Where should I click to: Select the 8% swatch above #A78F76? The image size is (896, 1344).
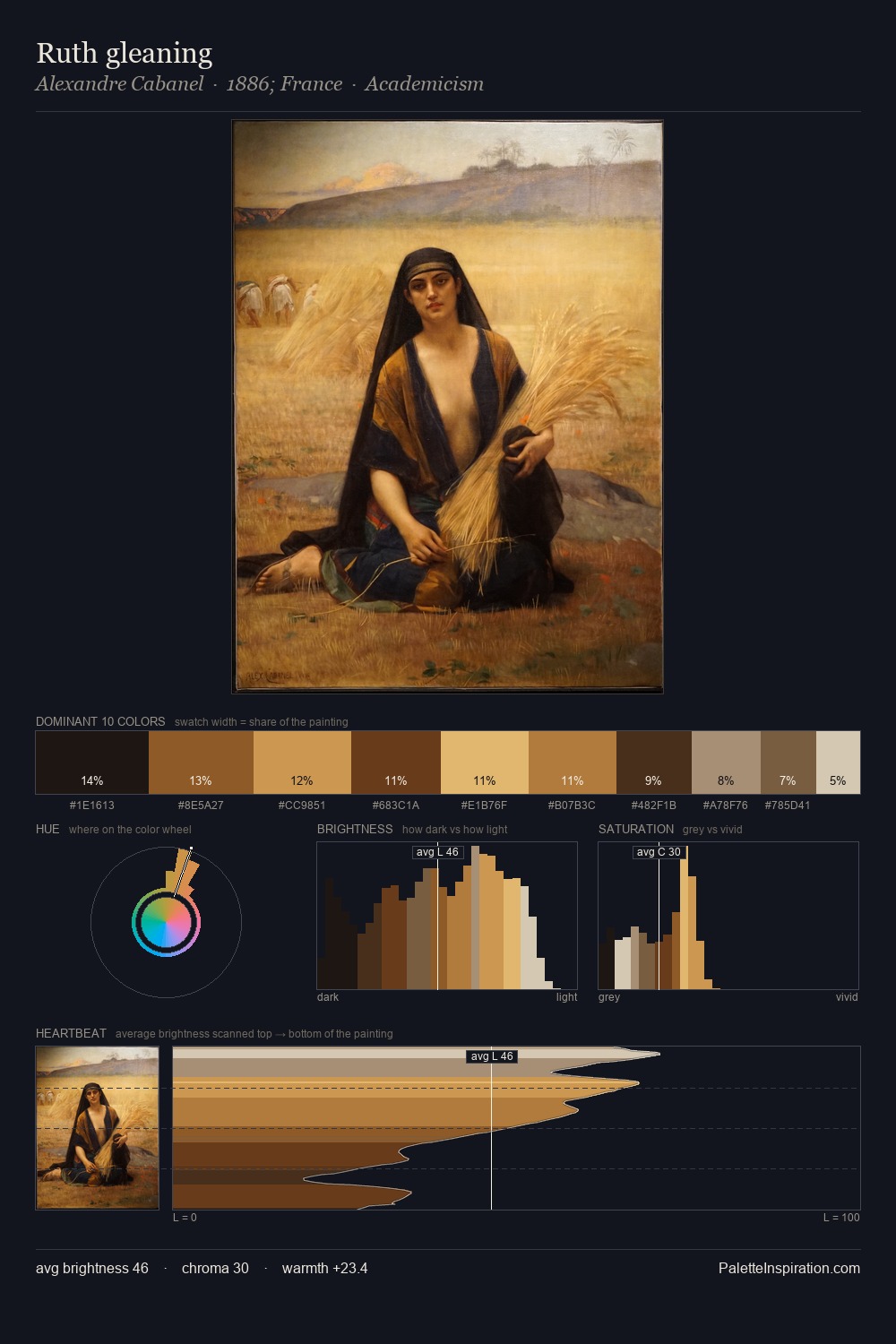pyautogui.click(x=726, y=762)
